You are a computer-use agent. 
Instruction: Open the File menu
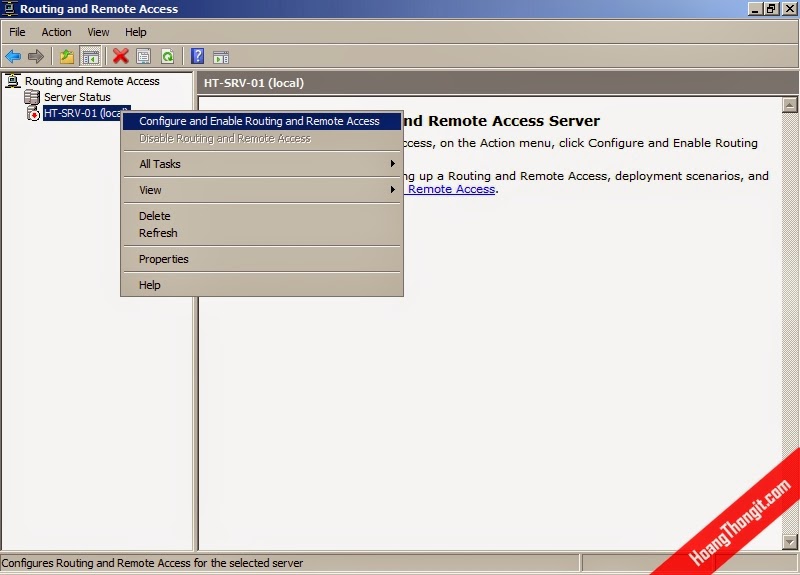pos(17,32)
